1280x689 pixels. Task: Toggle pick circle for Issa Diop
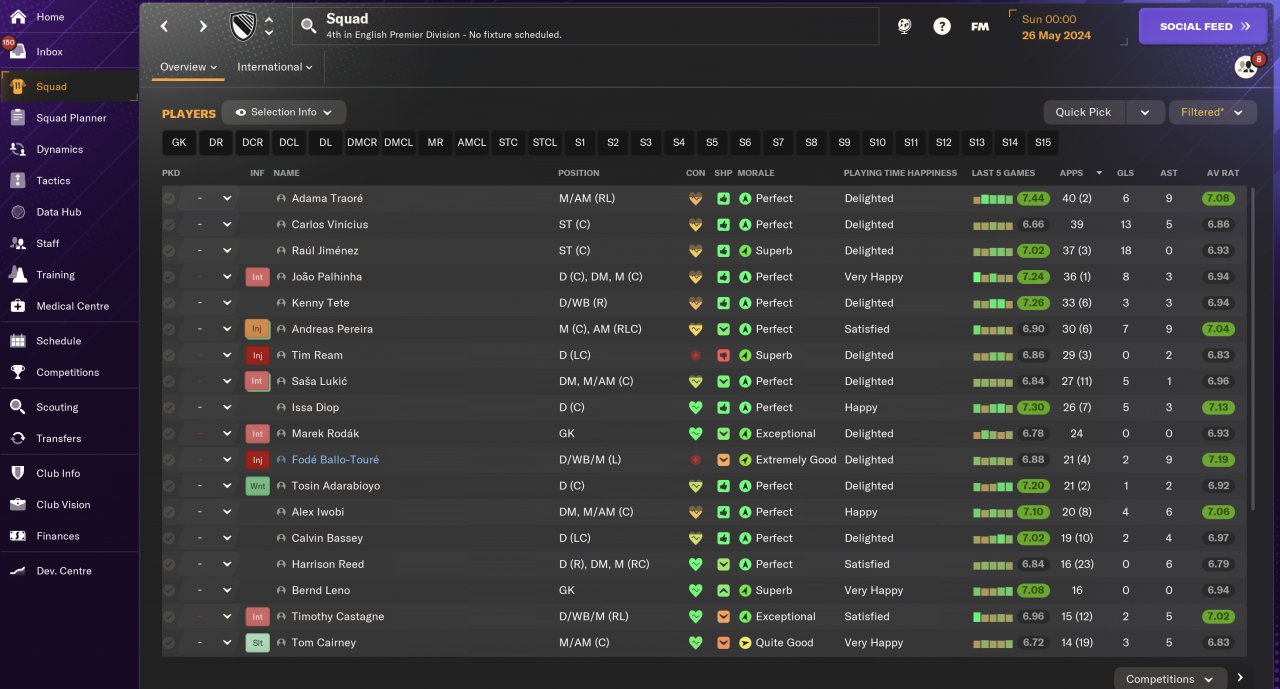[x=169, y=407]
